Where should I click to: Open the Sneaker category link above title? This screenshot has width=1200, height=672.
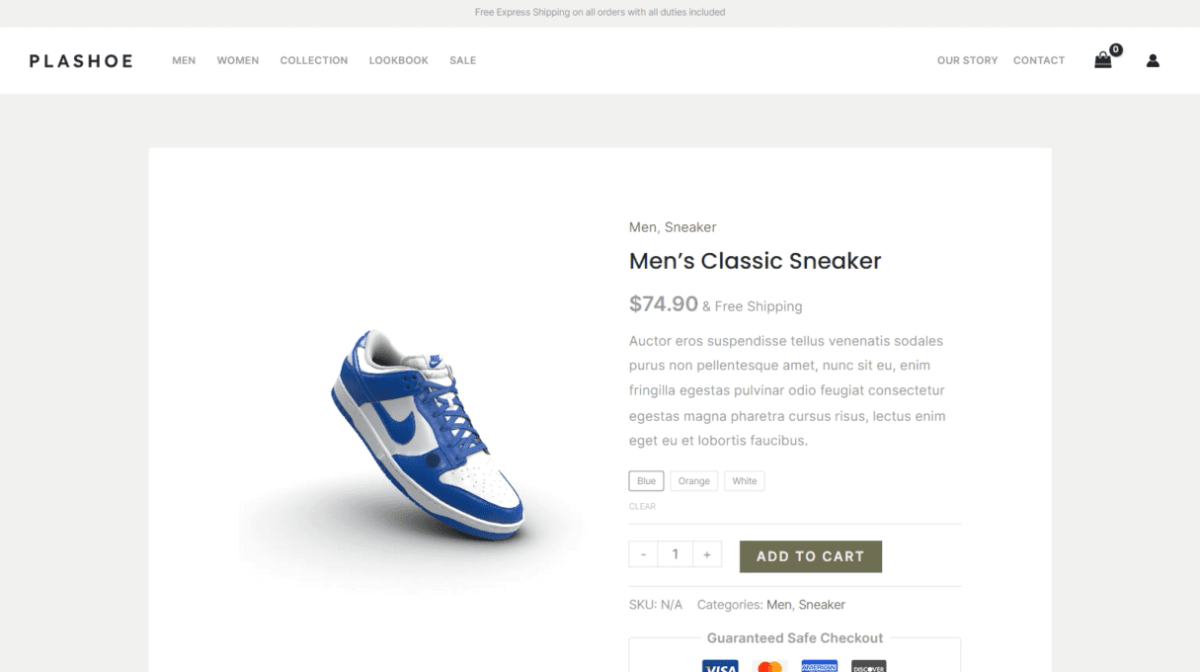click(691, 227)
